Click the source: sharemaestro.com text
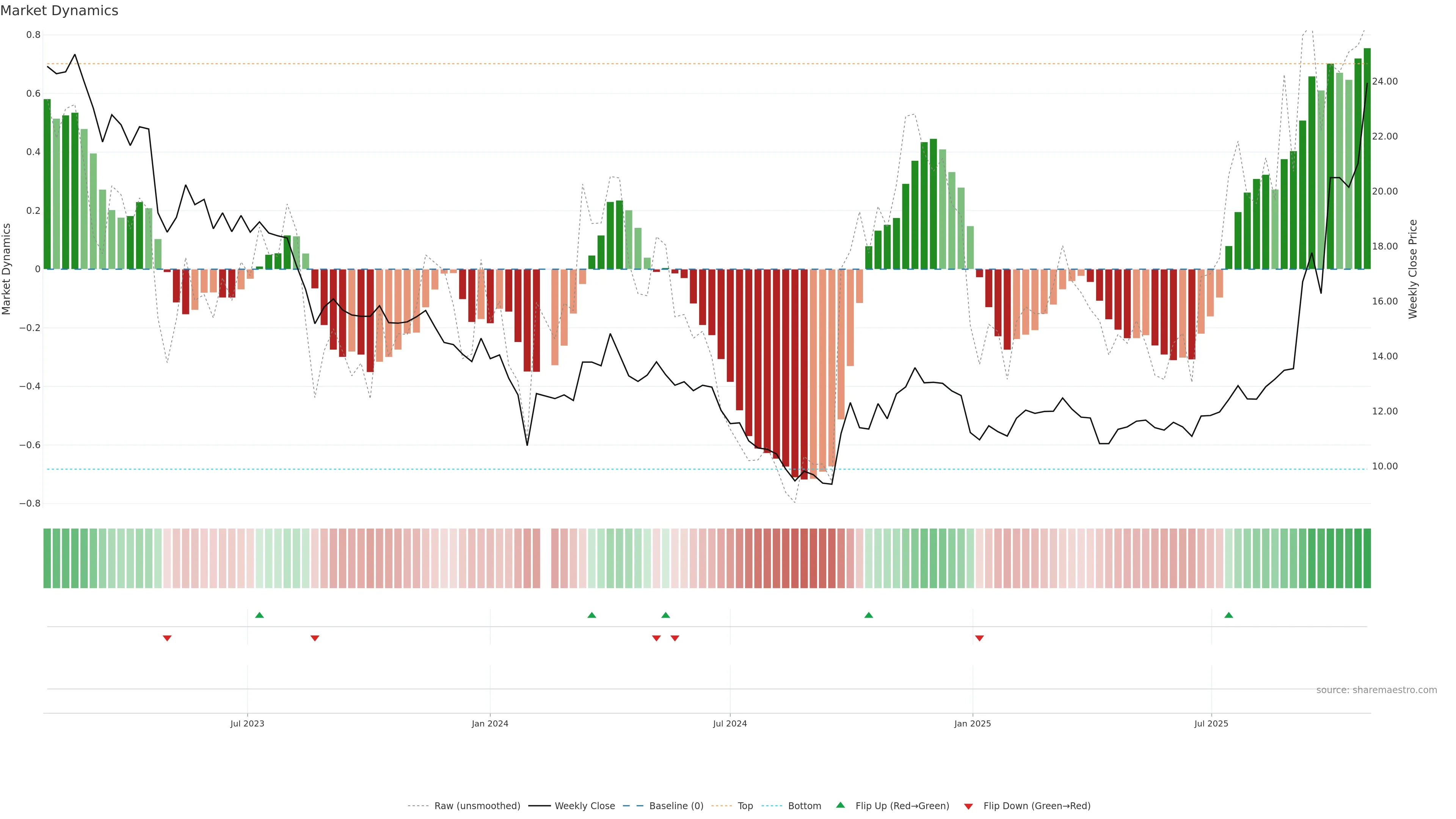This screenshot has height=819, width=1456. (x=1376, y=690)
